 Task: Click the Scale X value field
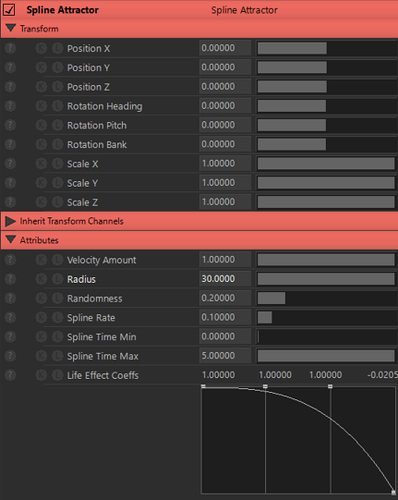[225, 163]
